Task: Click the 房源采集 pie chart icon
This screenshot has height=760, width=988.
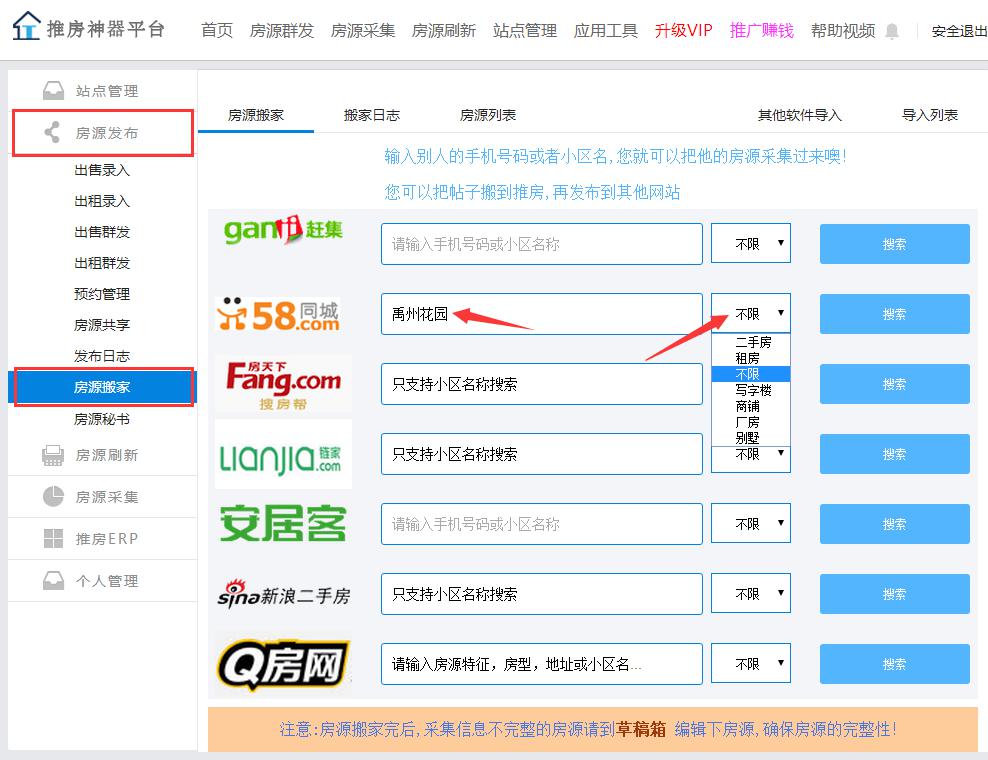Action: (x=53, y=497)
